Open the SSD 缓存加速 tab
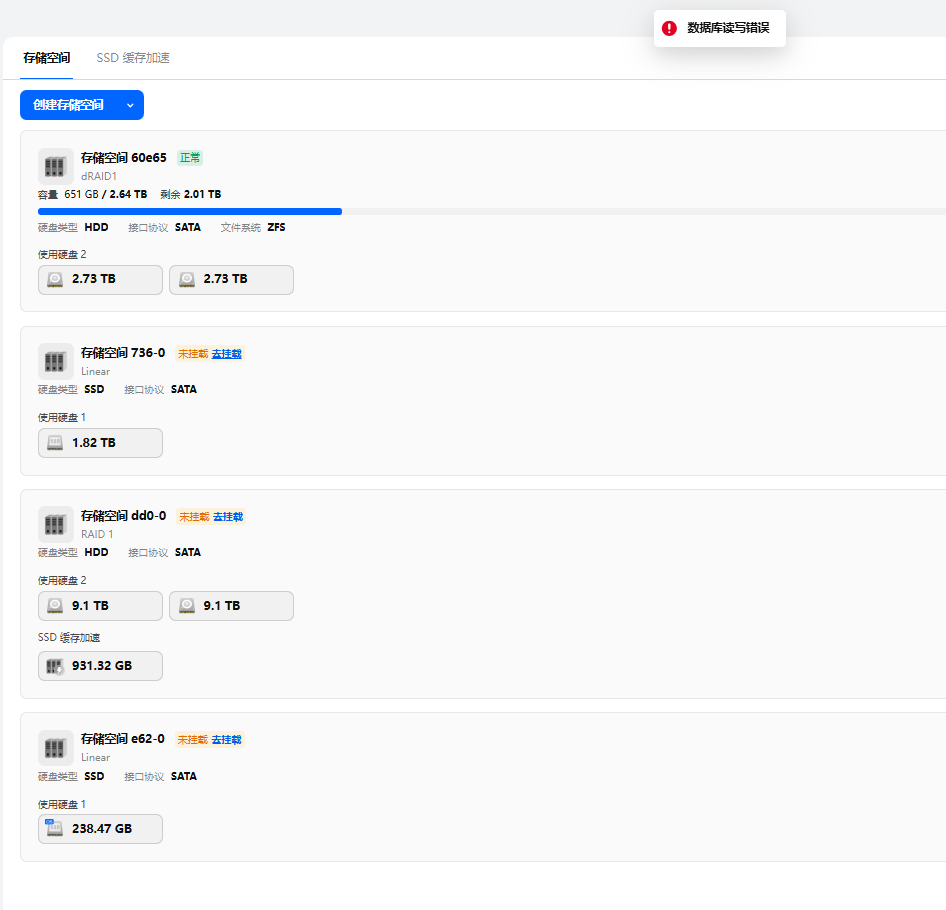This screenshot has height=910, width=946. click(x=133, y=58)
